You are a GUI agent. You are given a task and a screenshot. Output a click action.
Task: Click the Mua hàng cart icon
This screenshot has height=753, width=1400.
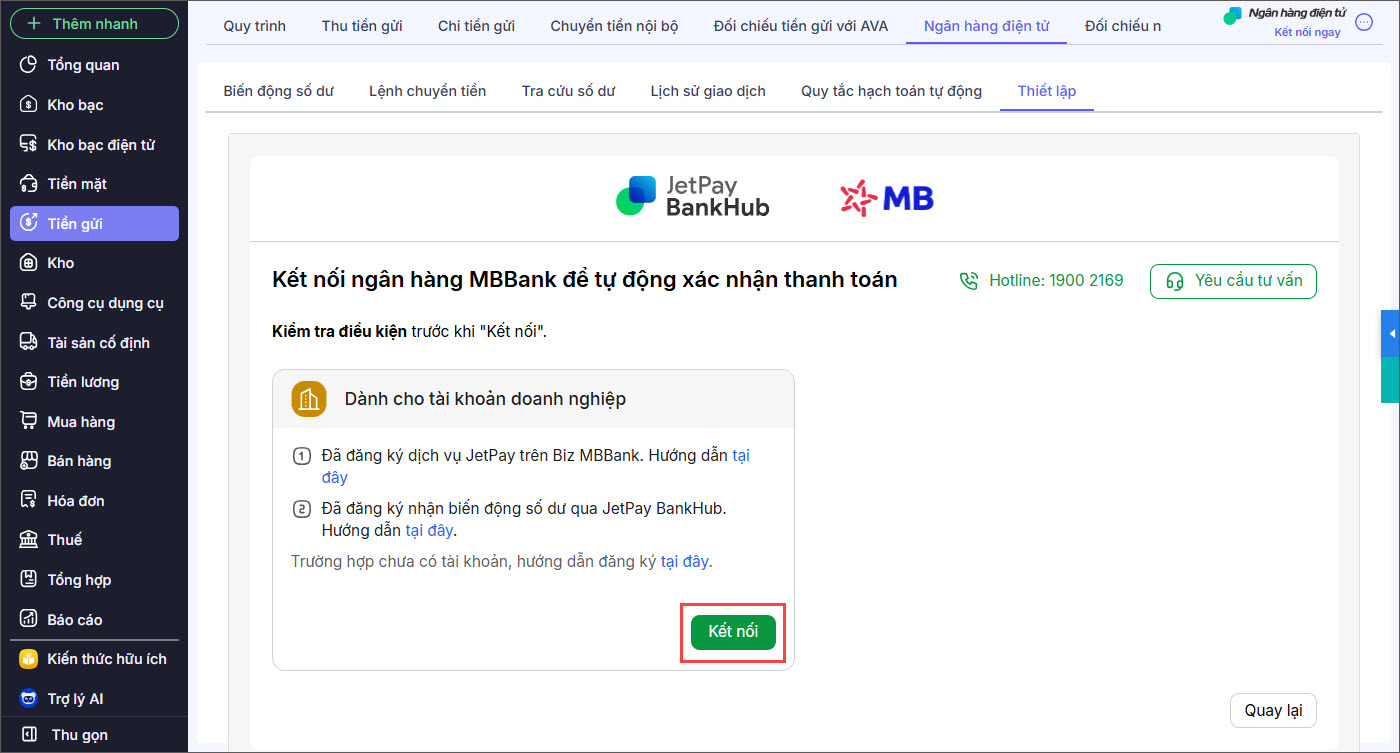[x=29, y=422]
